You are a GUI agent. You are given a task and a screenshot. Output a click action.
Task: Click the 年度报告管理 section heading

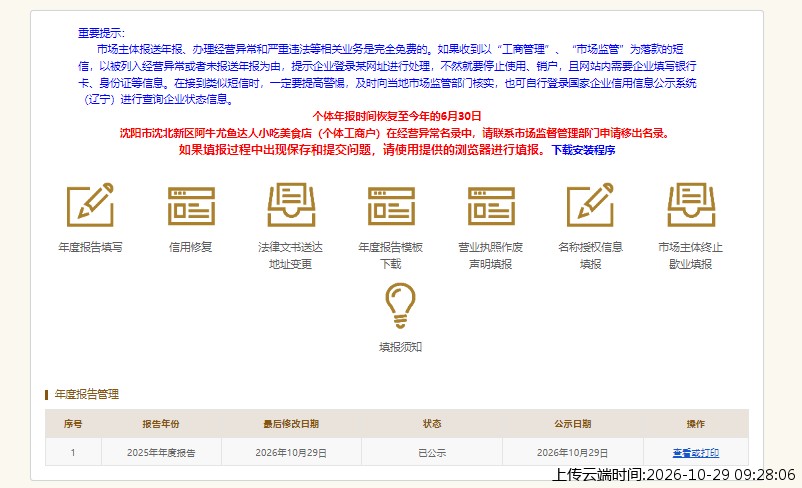pos(86,394)
